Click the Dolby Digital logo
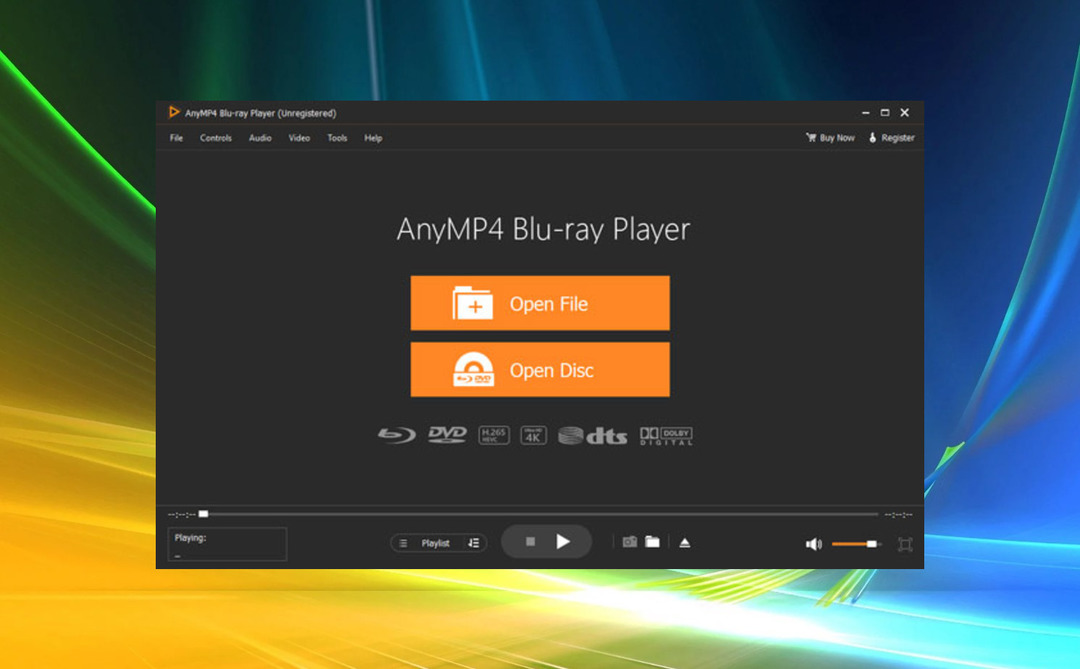 (666, 435)
